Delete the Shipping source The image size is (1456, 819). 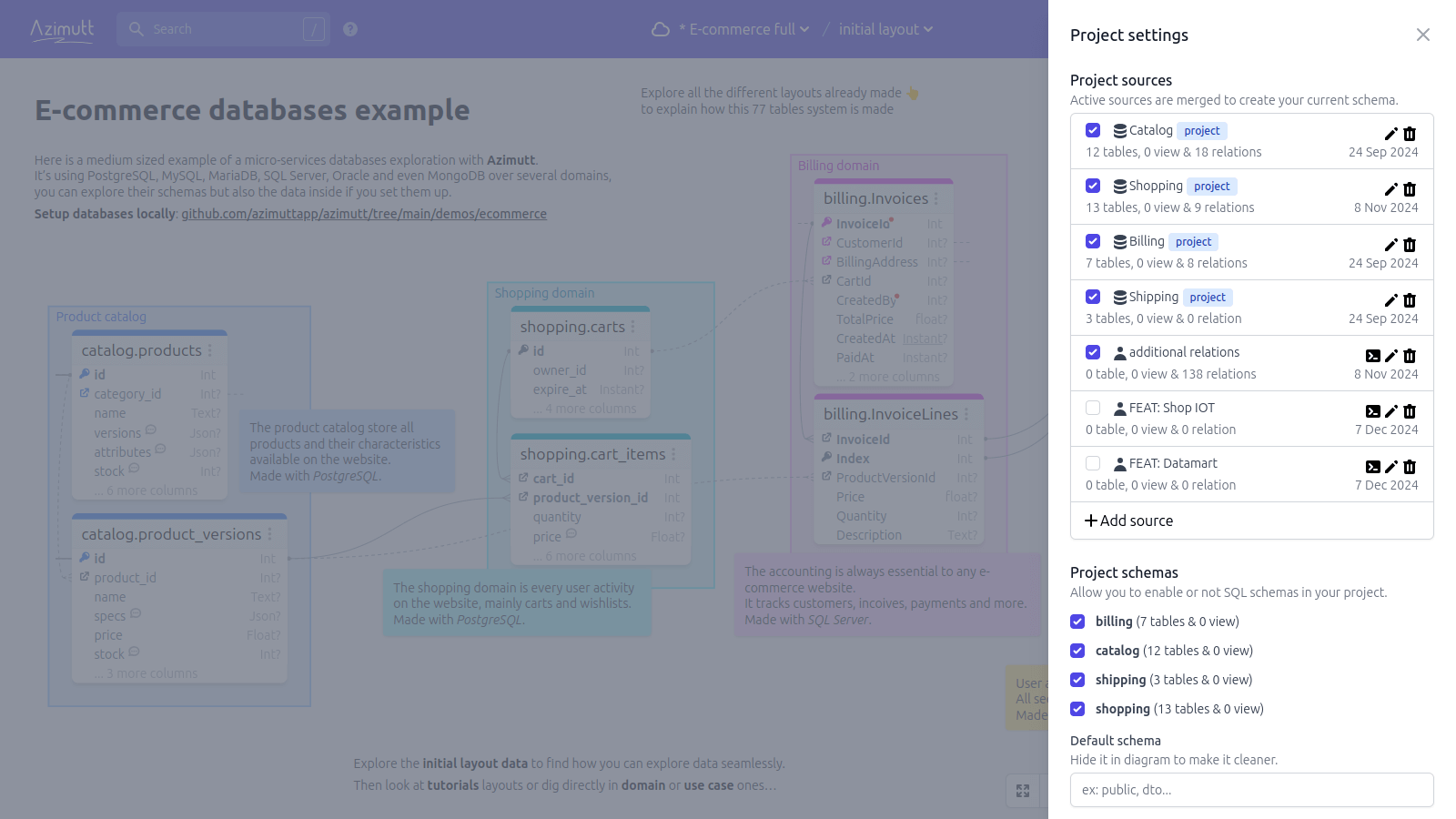1410,300
